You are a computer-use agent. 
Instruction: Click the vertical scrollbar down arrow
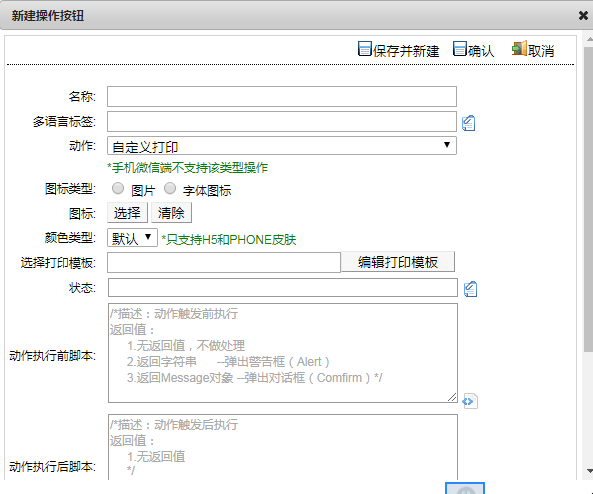pyautogui.click(x=589, y=471)
